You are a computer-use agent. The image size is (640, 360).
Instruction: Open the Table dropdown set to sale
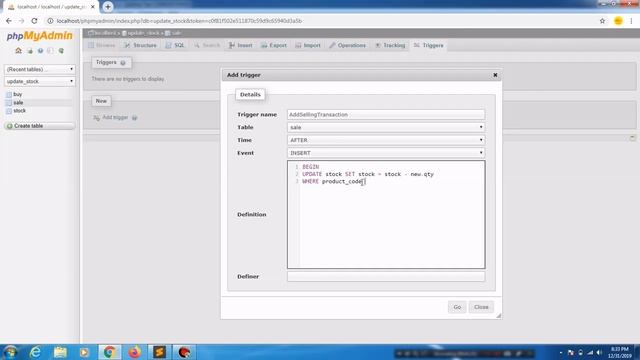386,127
